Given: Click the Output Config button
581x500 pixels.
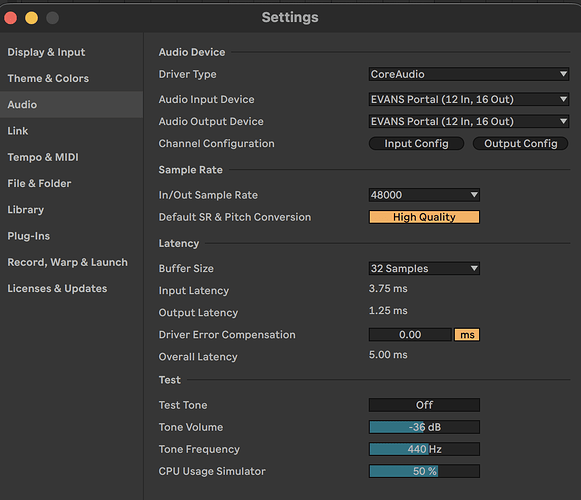Looking at the screenshot, I should pyautogui.click(x=521, y=143).
